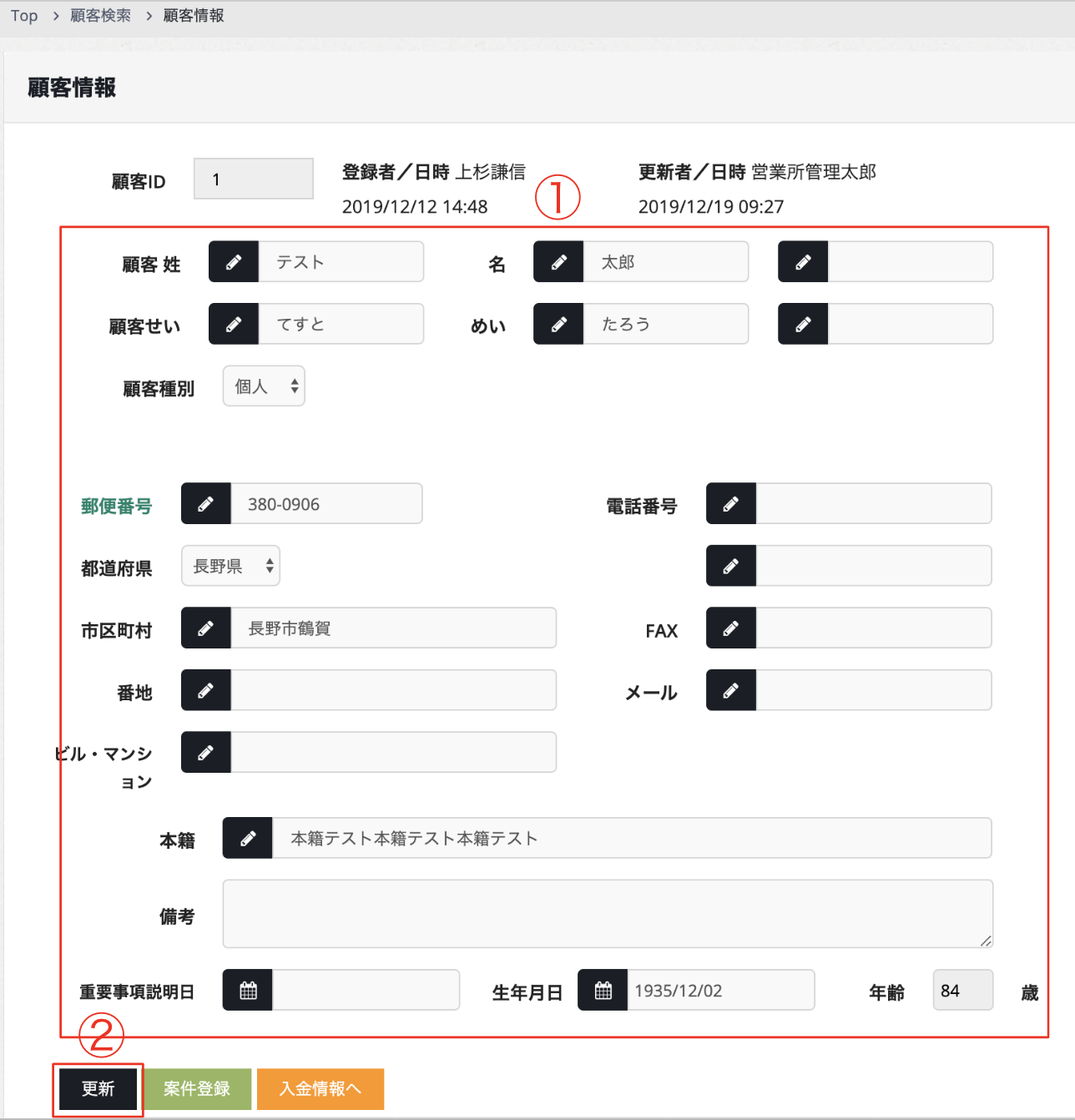Expand the 都道府県 dropdown showing 長野県
This screenshot has height=1120, width=1075.
click(230, 567)
